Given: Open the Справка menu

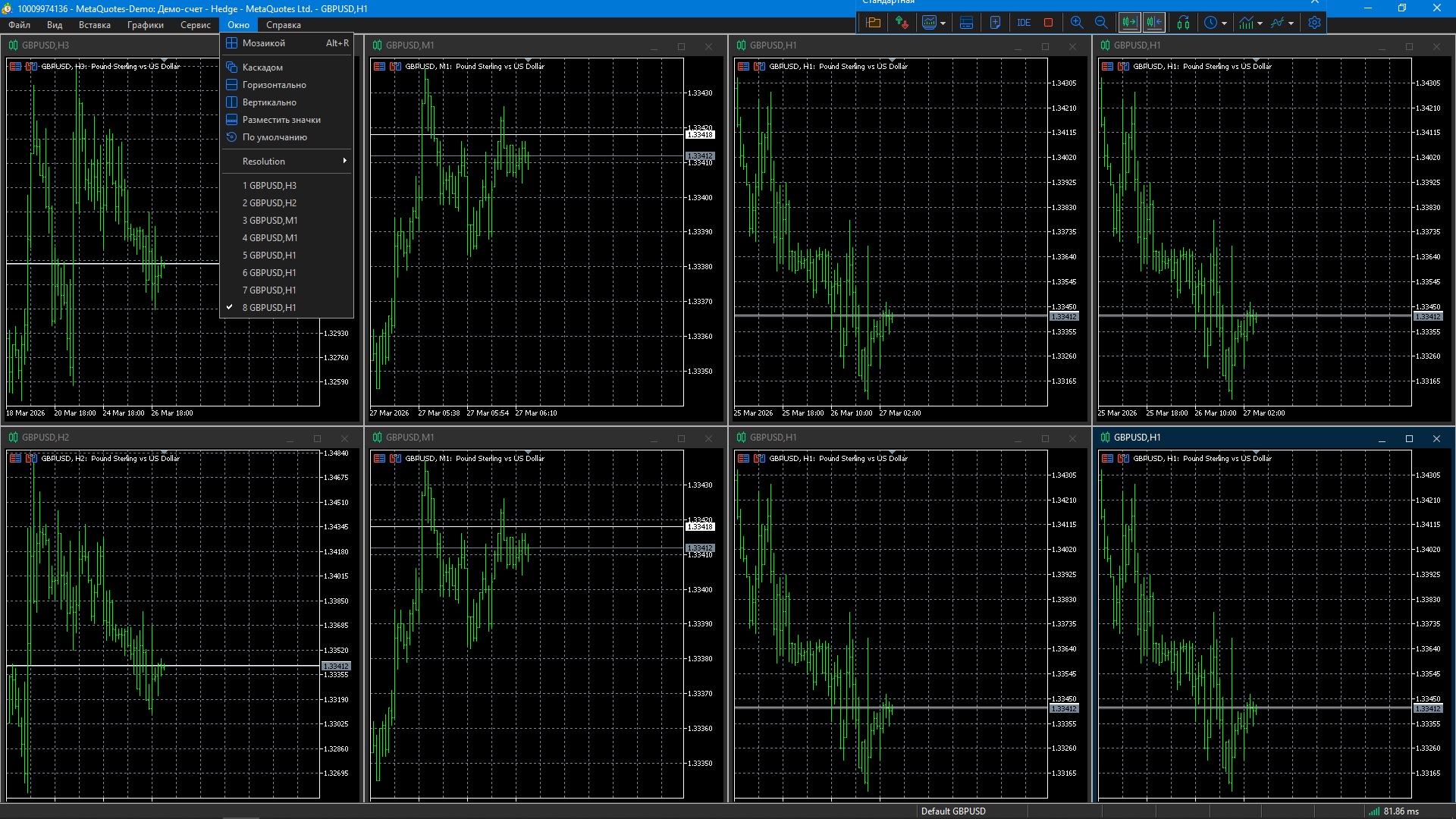Looking at the screenshot, I should [x=283, y=25].
